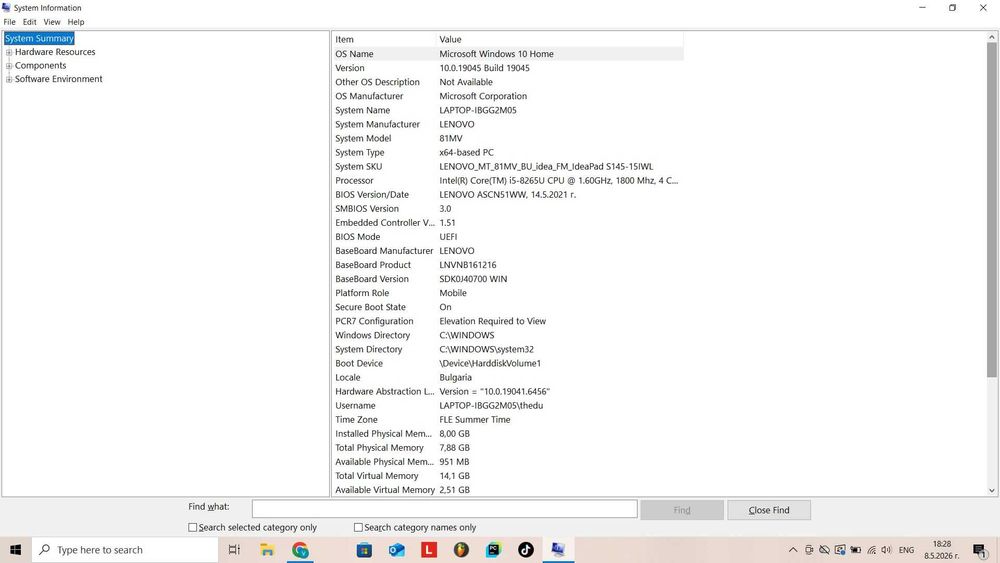Click the System Information taskbar icon
1000x563 pixels.
point(558,550)
